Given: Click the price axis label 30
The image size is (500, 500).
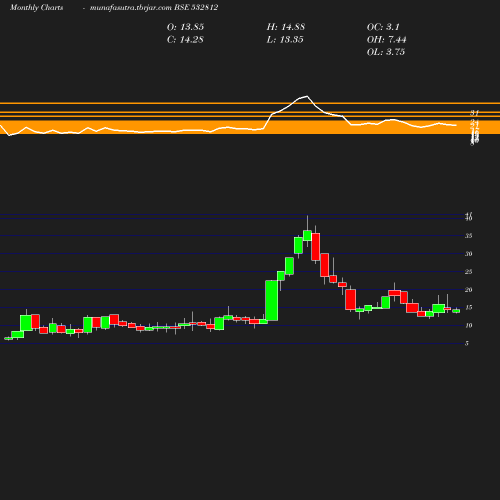Looking at the screenshot, I should click(469, 254).
